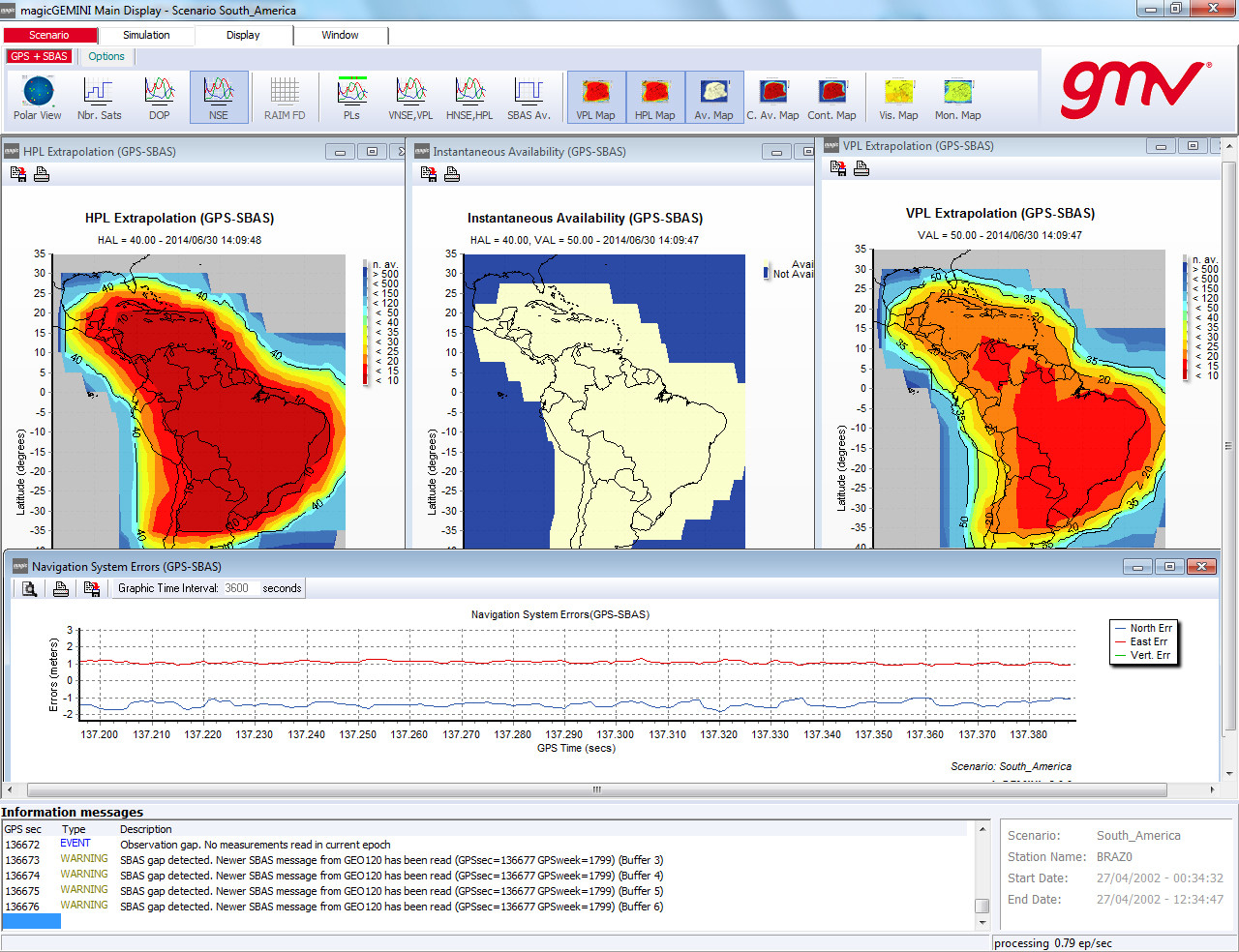Export Navigation System Errors data icon

click(92, 588)
